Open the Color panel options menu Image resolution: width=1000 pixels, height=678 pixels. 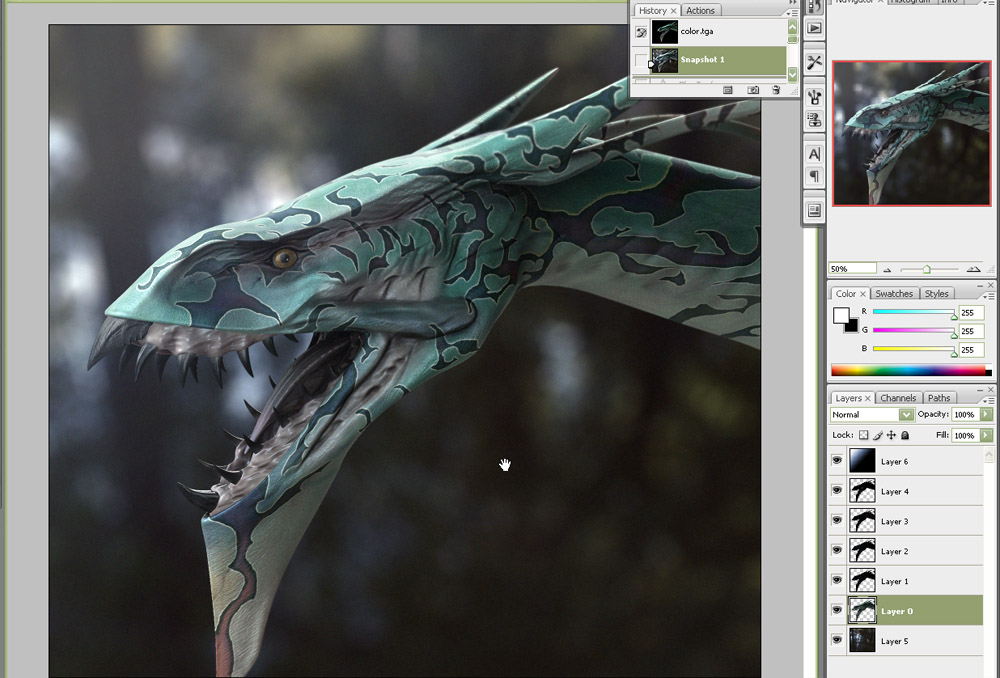click(990, 296)
